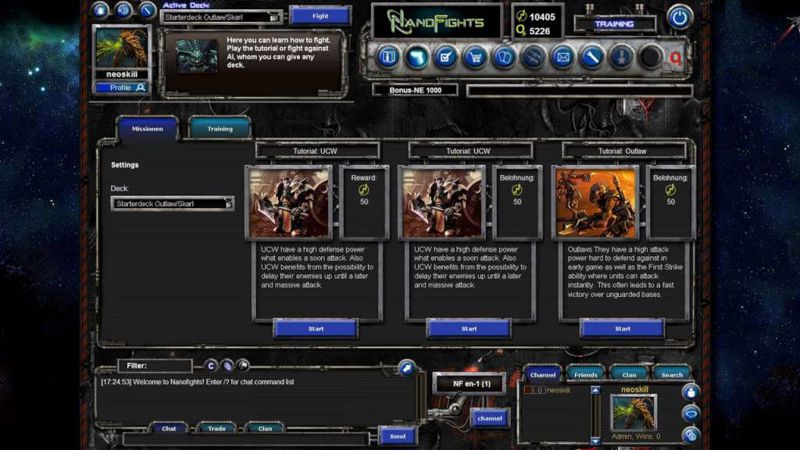Click the first round icon above the avatar
The image size is (800, 450).
coord(101,10)
